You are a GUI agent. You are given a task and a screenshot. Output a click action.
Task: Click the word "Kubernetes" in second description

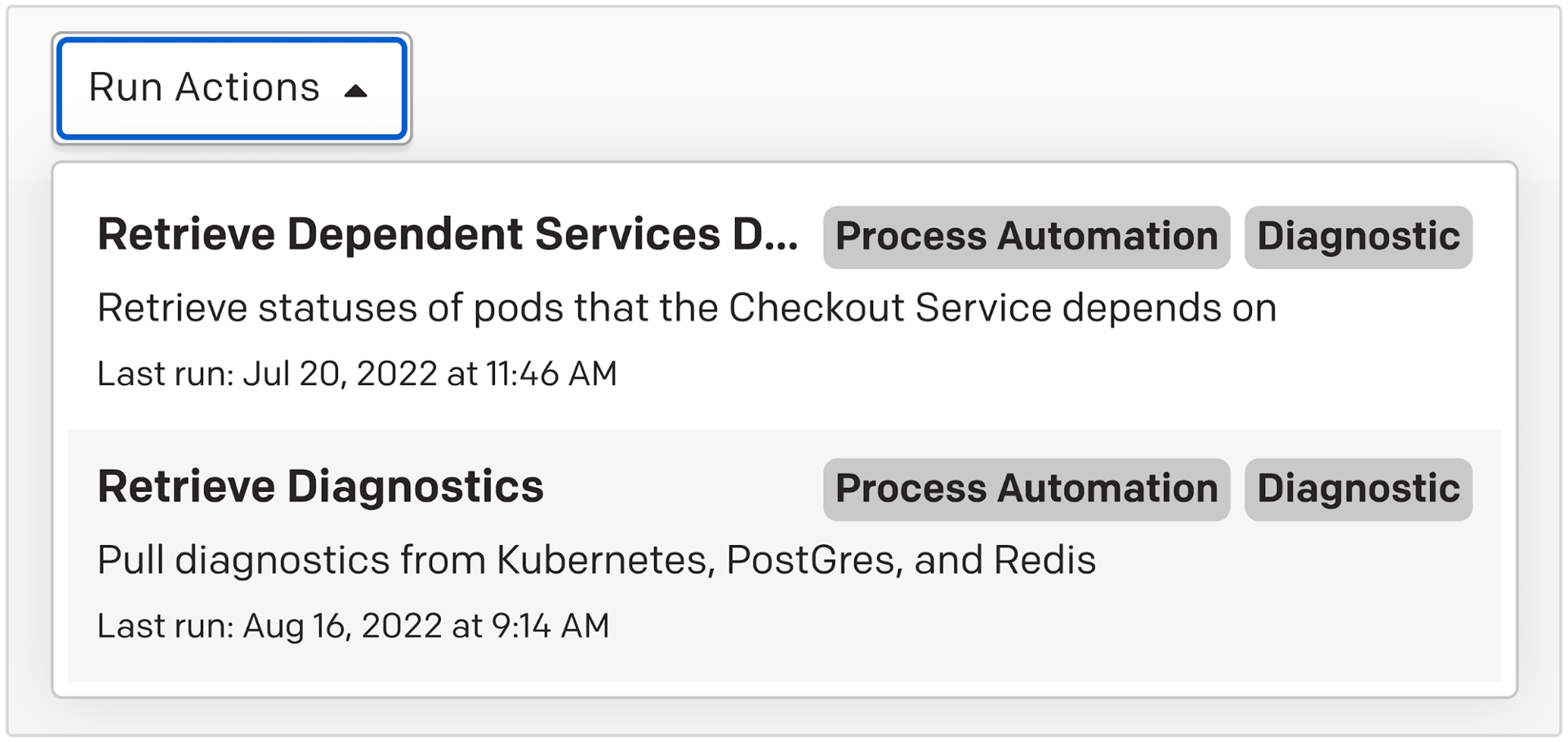click(605, 561)
